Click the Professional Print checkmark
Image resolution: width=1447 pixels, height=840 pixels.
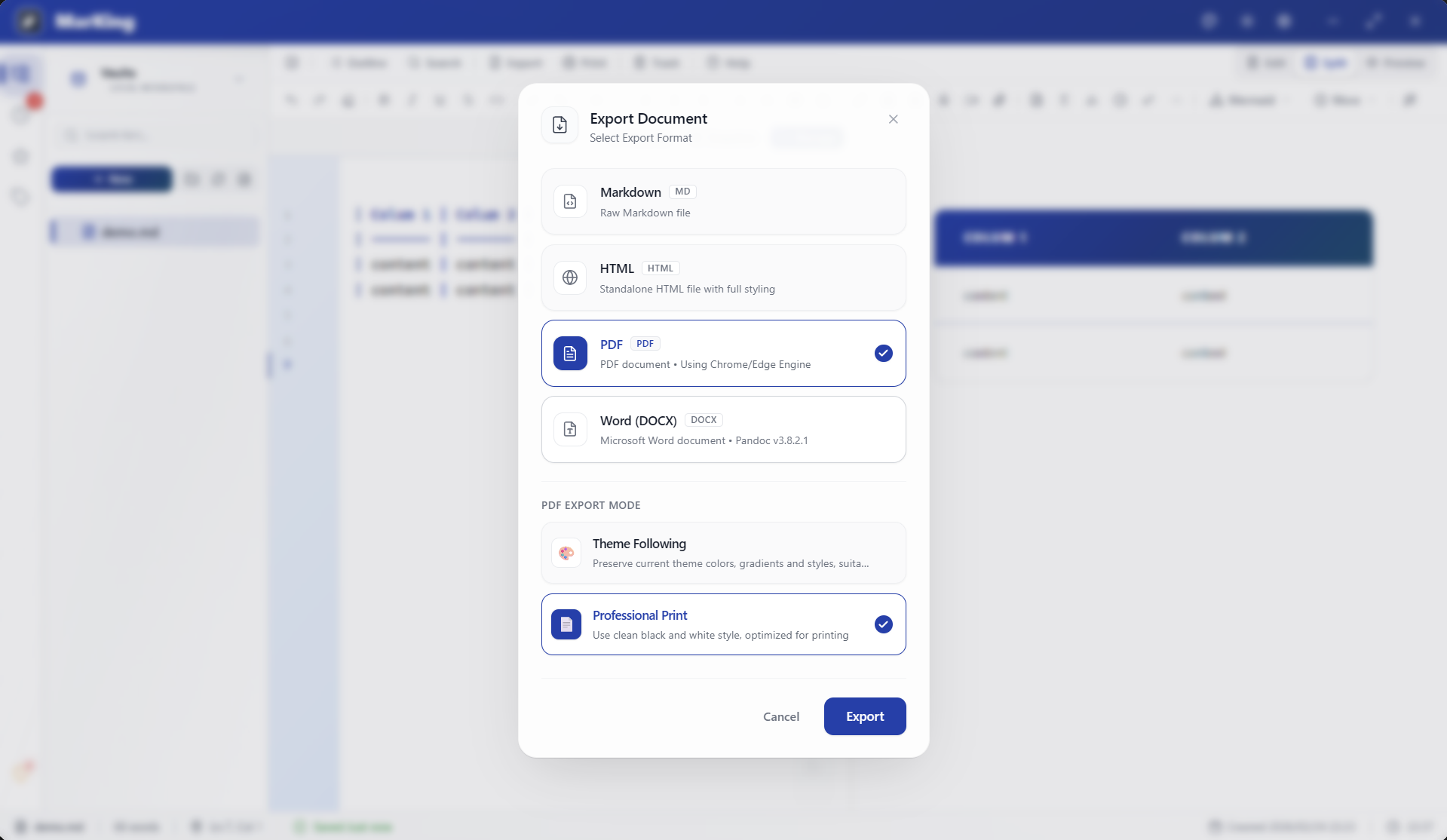coord(883,625)
